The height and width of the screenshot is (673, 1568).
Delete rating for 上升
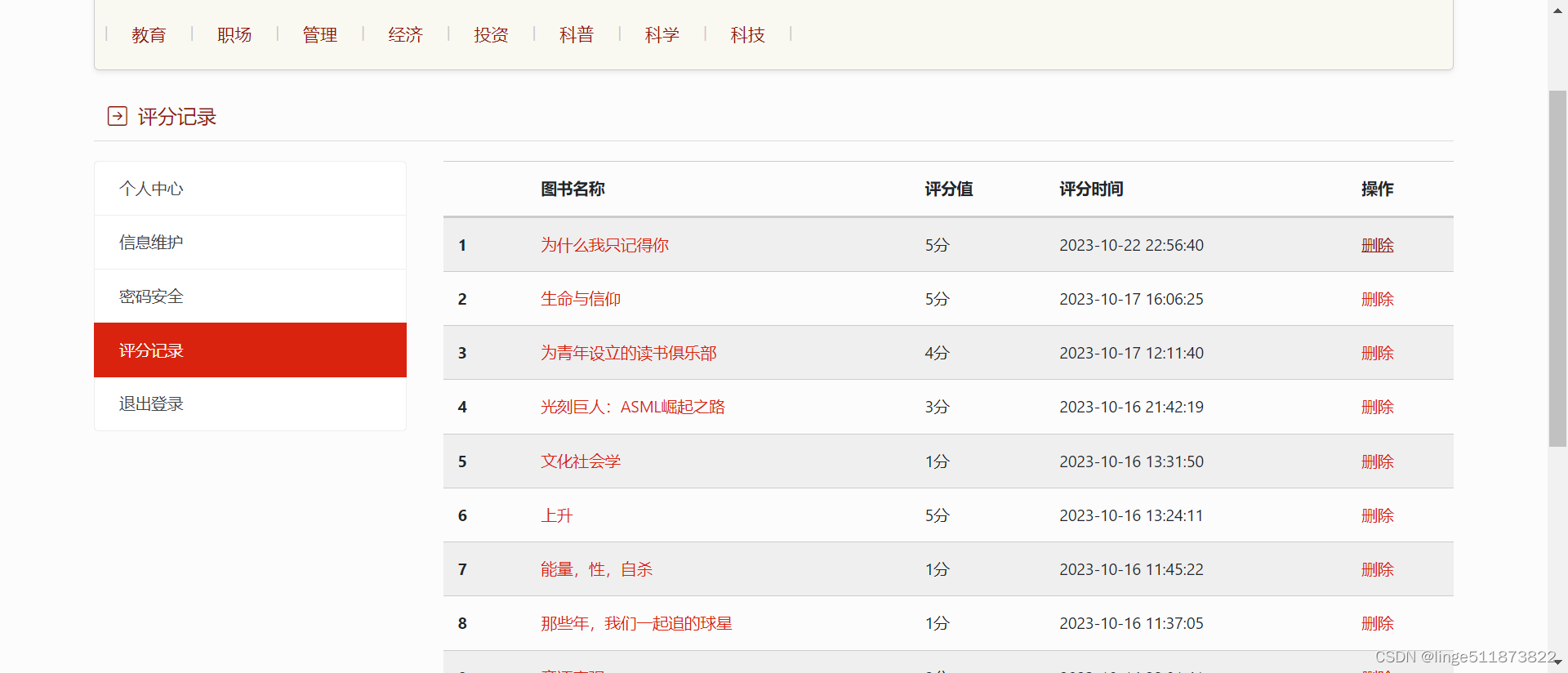click(x=1378, y=515)
